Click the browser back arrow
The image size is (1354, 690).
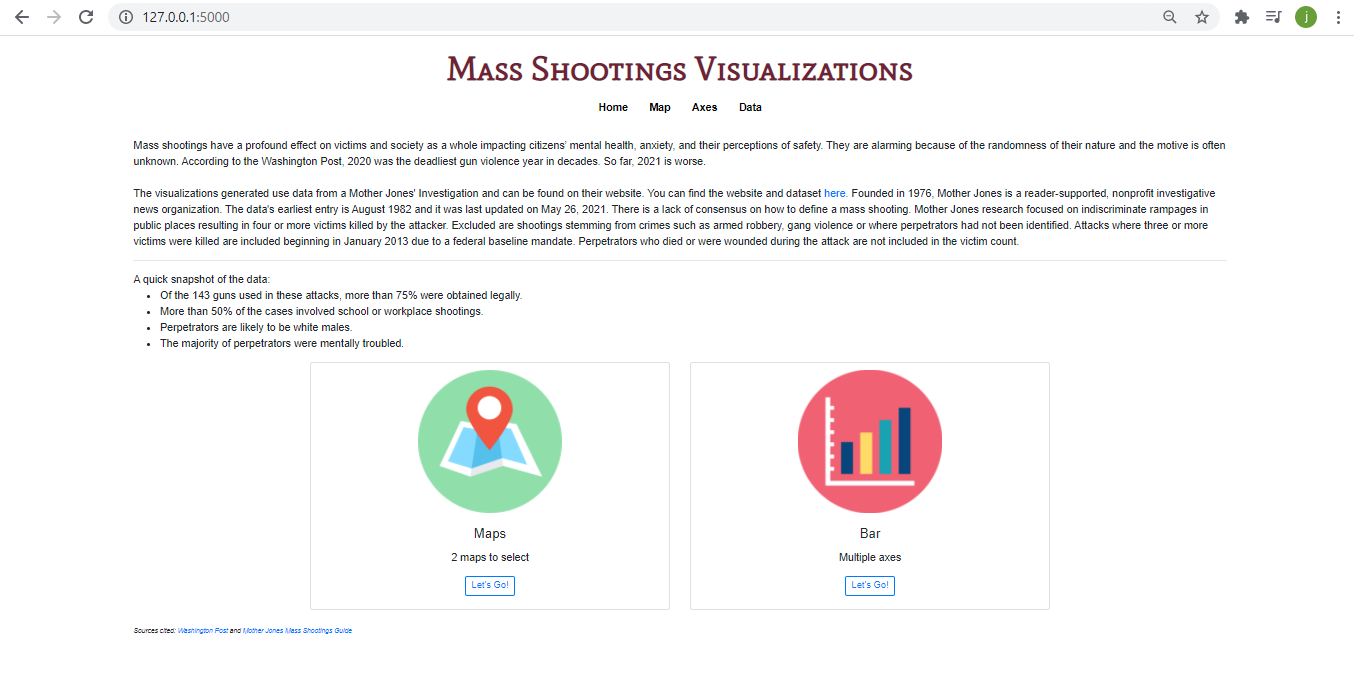[22, 16]
